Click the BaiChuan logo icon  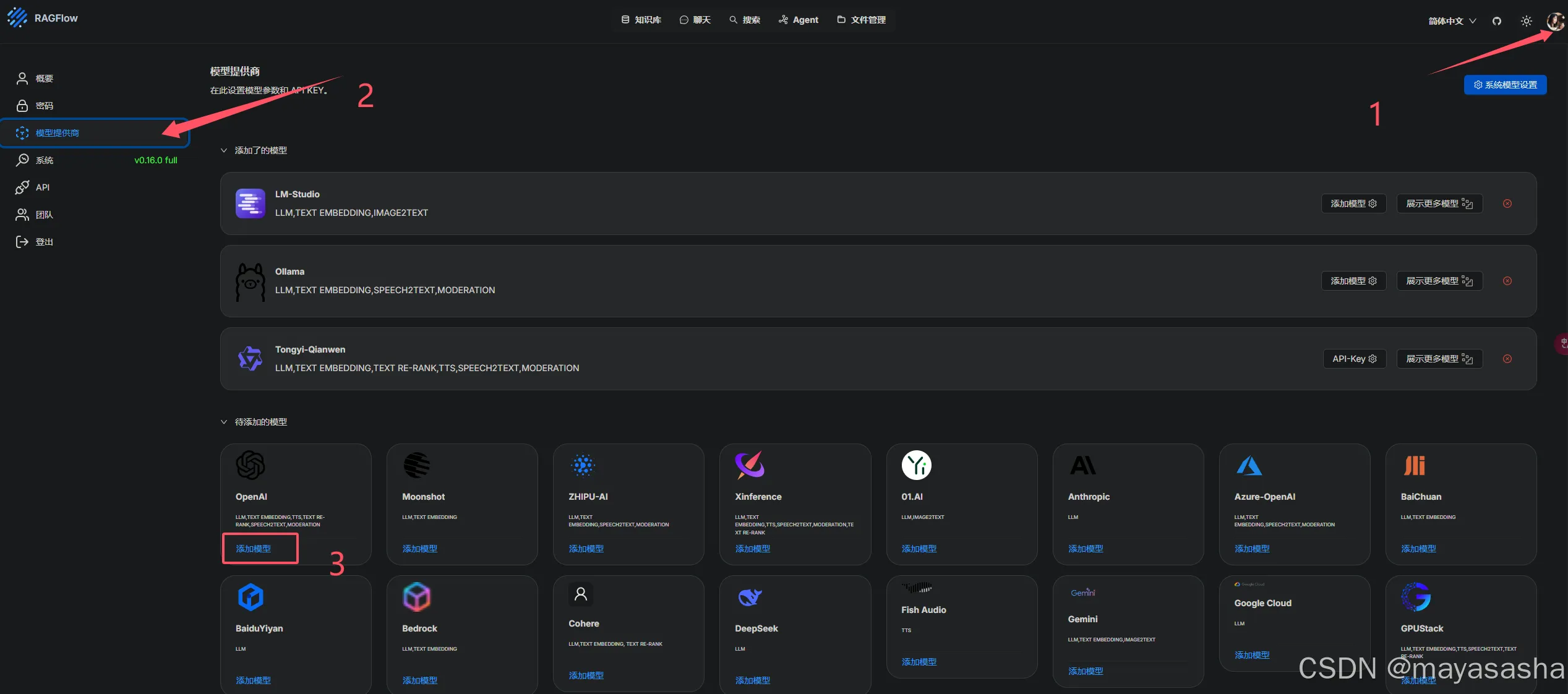click(1415, 465)
